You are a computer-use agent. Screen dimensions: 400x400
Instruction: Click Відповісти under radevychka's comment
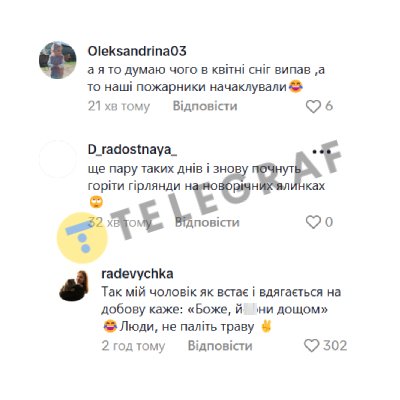(220, 346)
